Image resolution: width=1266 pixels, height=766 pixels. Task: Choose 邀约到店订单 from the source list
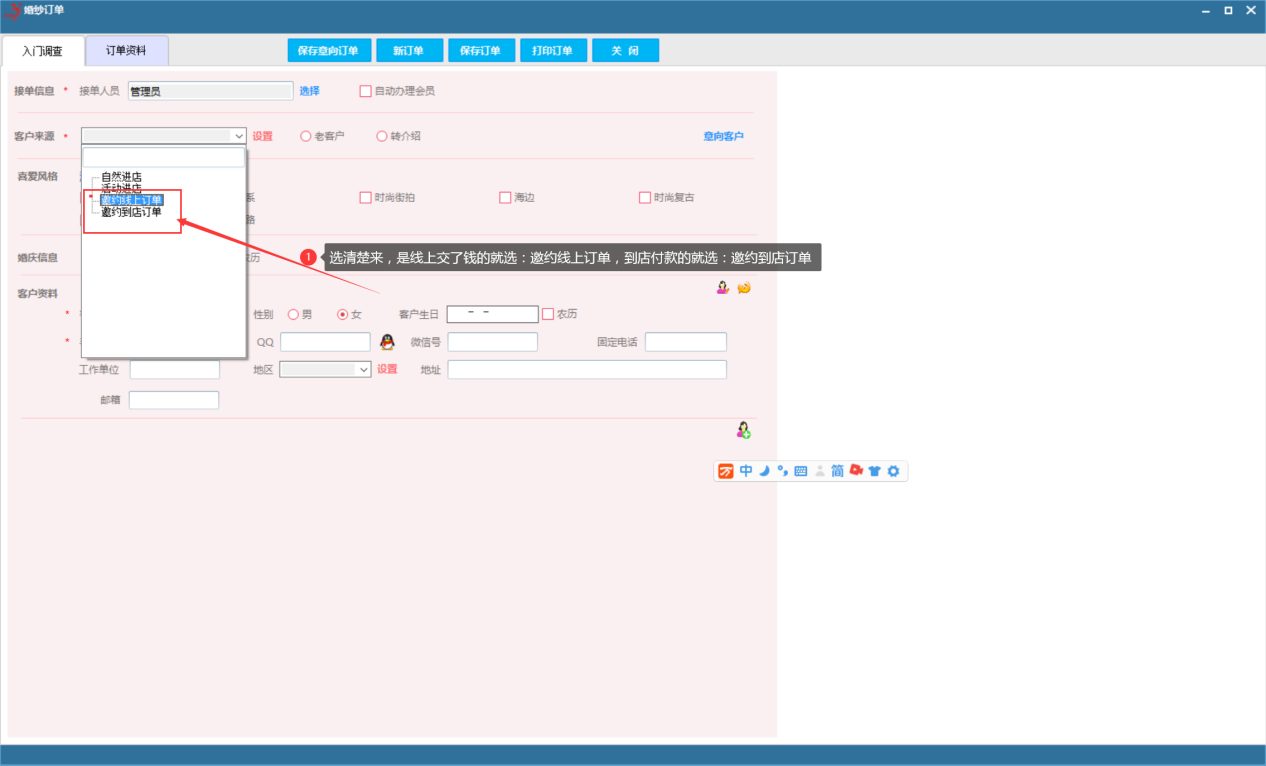click(131, 212)
